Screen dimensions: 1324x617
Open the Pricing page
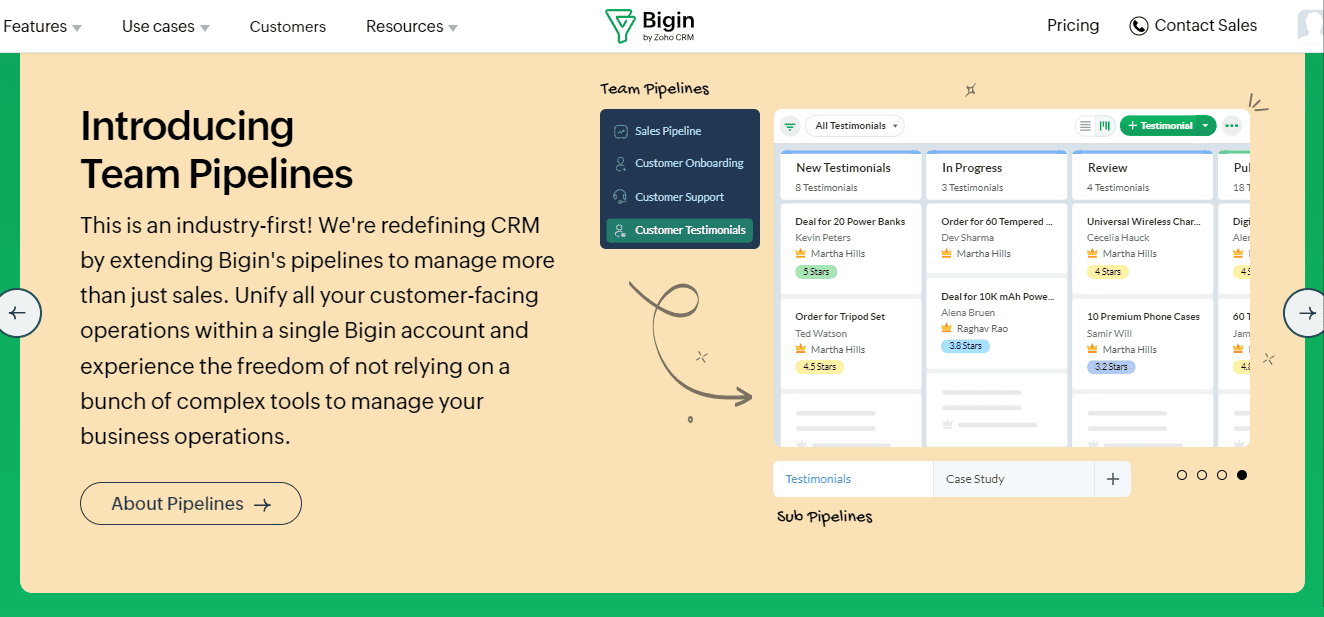click(x=1073, y=26)
